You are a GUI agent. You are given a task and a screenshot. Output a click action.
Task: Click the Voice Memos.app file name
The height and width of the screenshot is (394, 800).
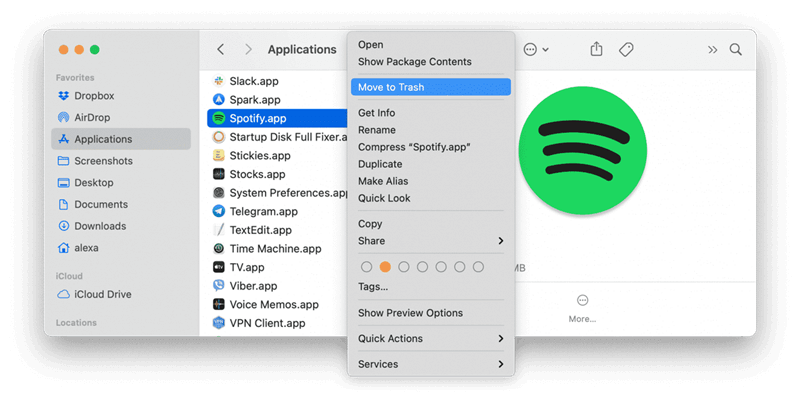(274, 304)
